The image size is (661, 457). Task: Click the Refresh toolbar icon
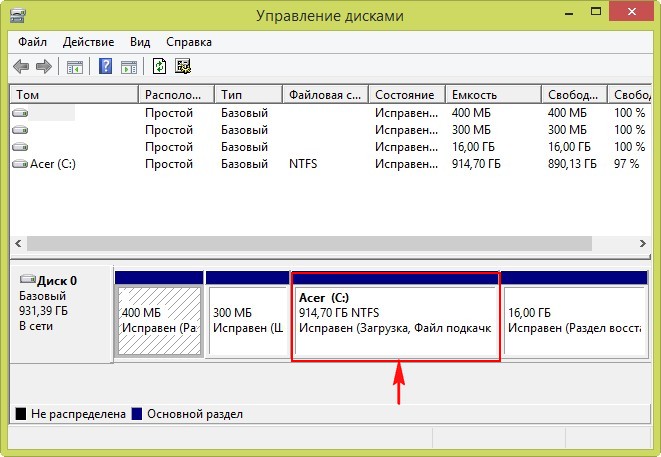click(159, 67)
